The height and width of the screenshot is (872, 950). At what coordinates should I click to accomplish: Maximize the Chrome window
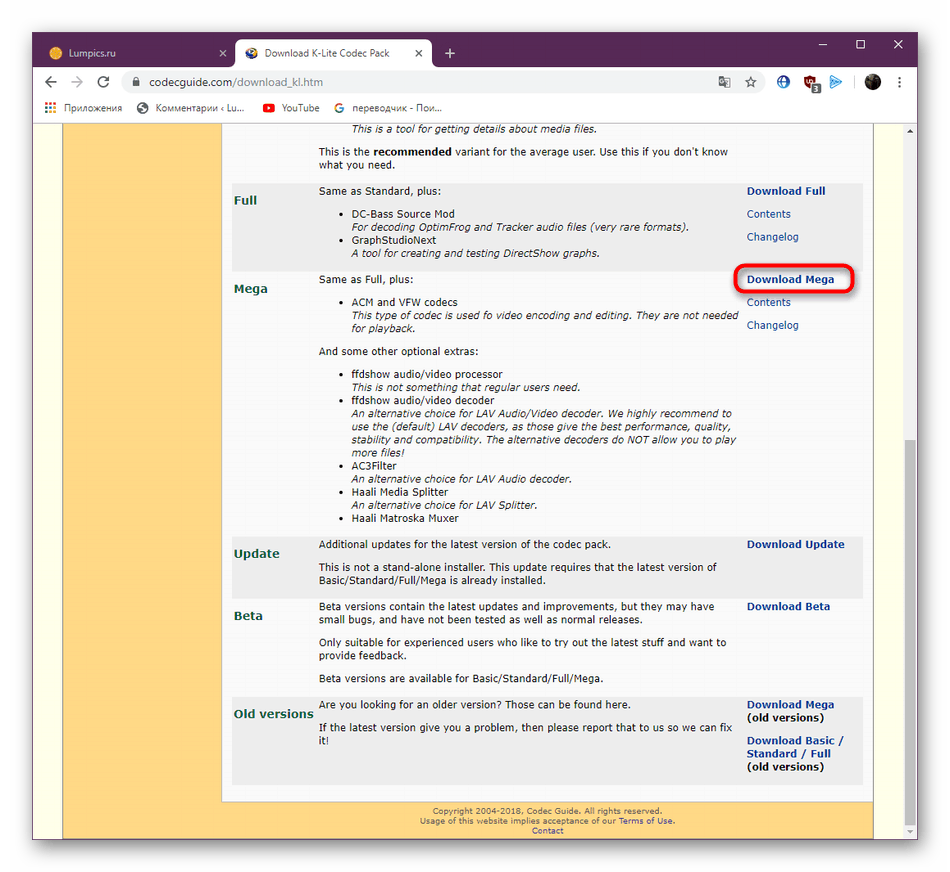860,45
